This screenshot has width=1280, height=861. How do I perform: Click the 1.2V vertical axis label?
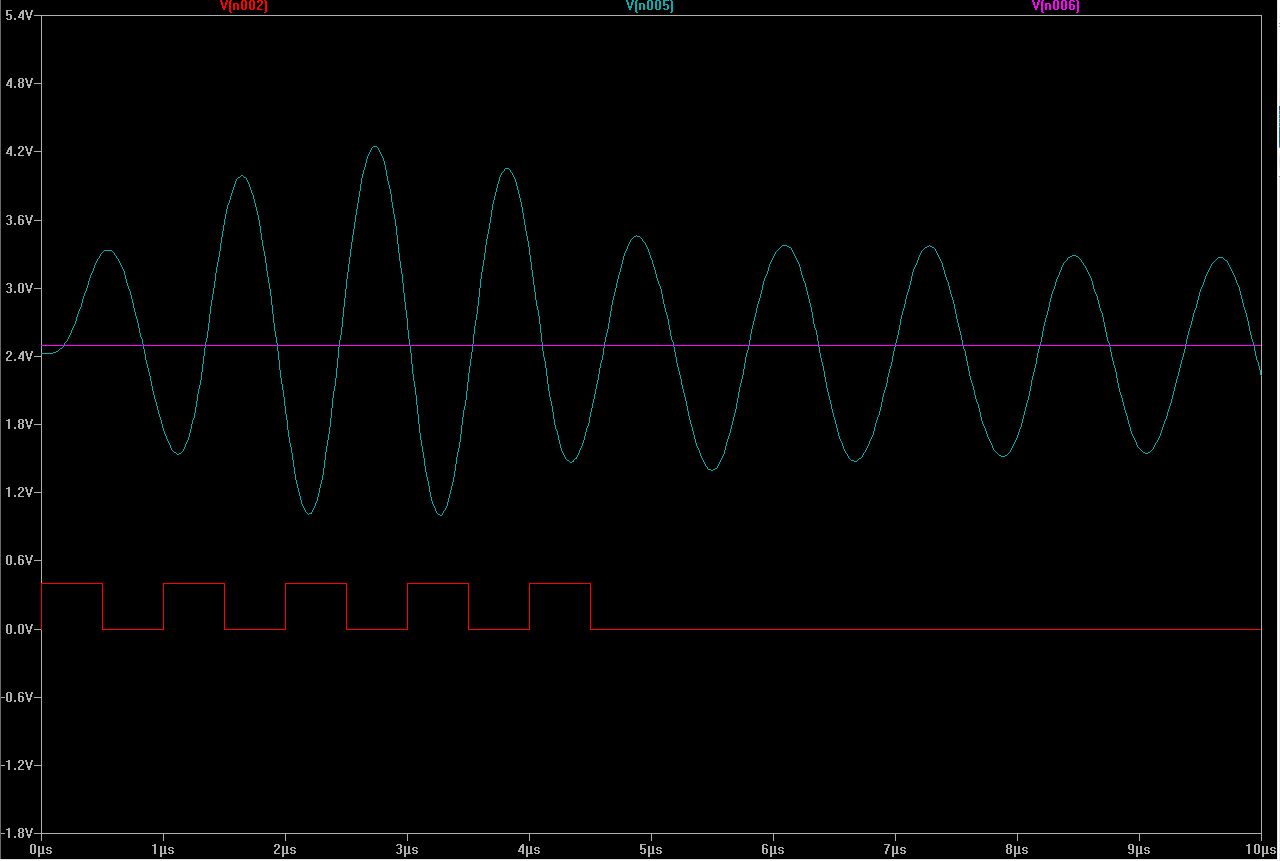coord(19,493)
